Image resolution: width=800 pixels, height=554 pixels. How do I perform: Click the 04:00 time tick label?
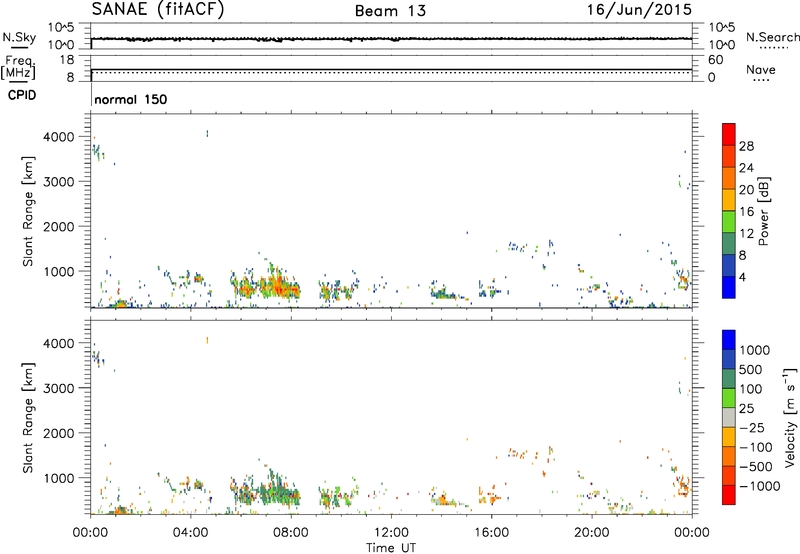pos(190,533)
